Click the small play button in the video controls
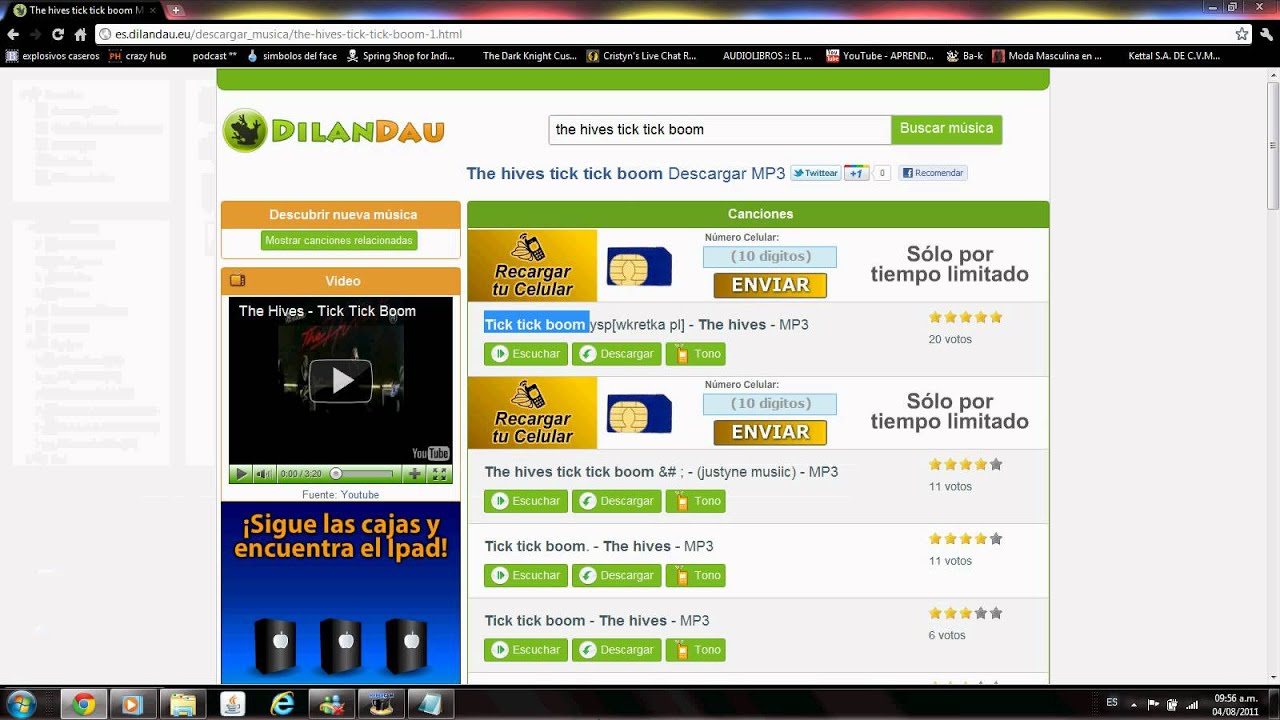This screenshot has width=1280, height=720. coord(240,474)
